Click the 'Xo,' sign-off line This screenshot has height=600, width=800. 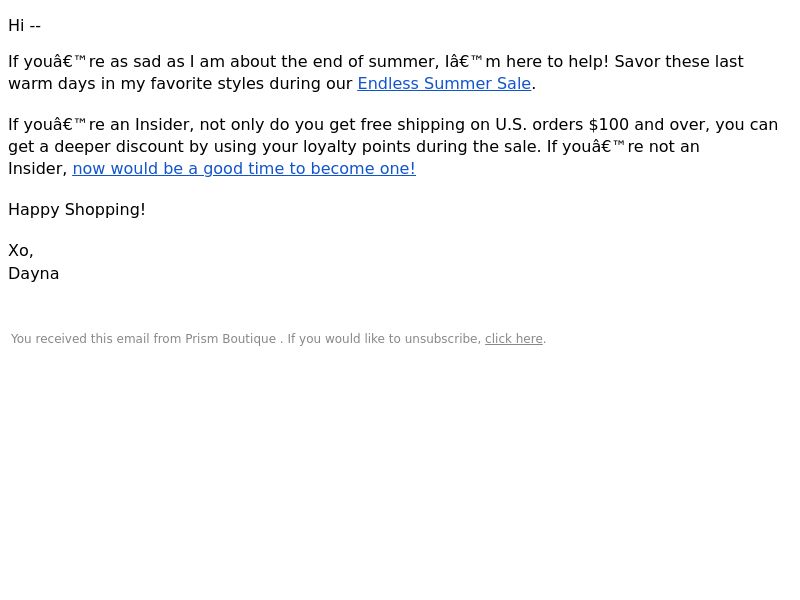point(21,251)
